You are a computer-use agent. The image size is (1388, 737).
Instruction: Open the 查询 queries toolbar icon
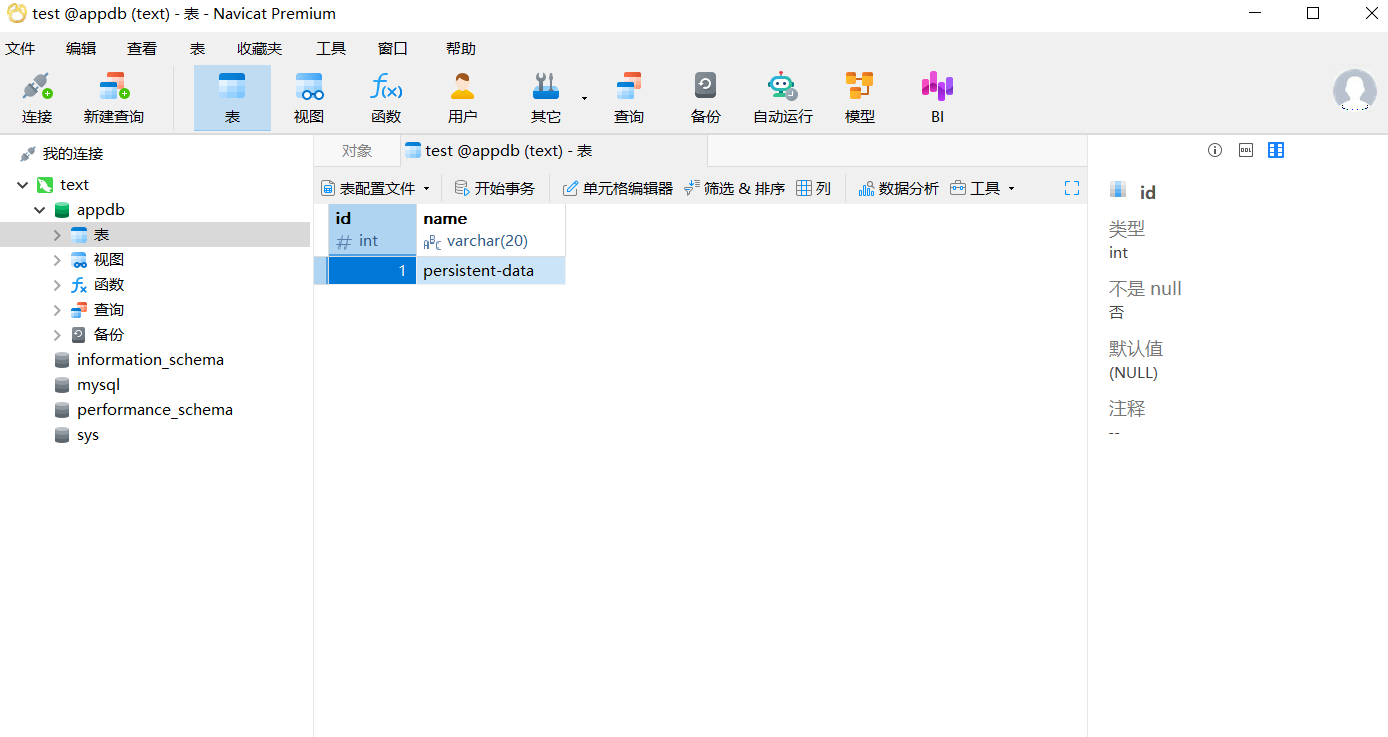pyautogui.click(x=629, y=98)
